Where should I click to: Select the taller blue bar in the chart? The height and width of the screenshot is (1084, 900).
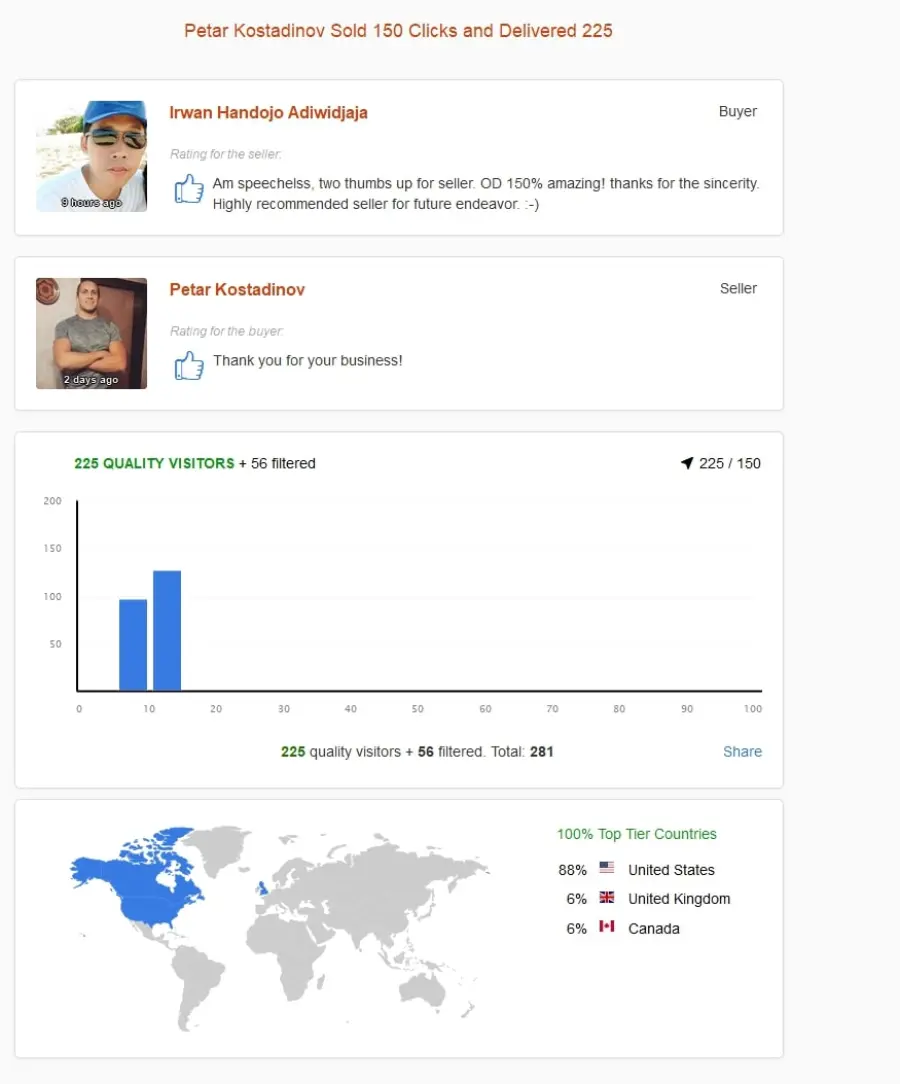pyautogui.click(x=167, y=630)
